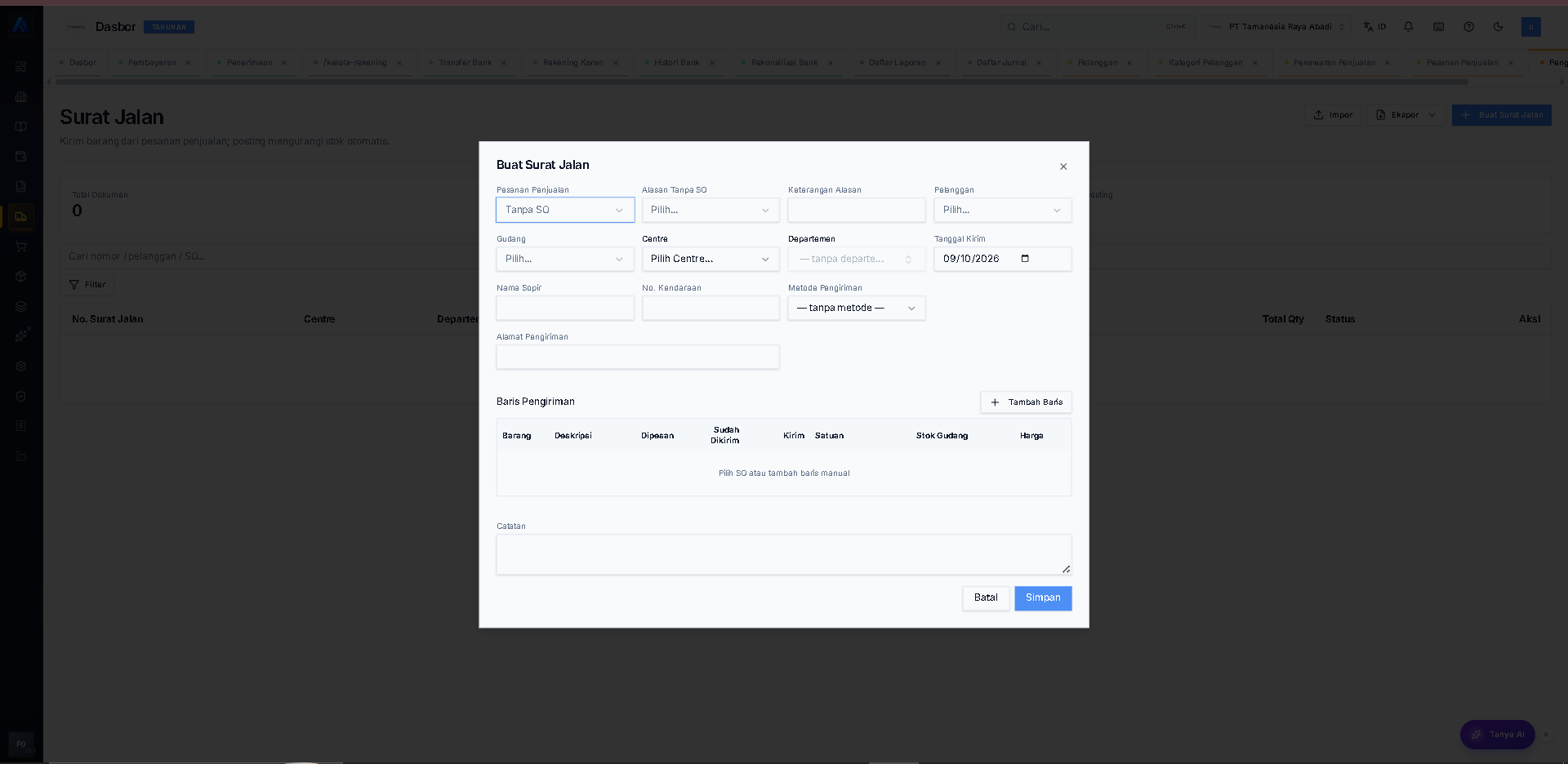Open the Pesanan Penjualan dropdown showing Tanpa SO

565,210
